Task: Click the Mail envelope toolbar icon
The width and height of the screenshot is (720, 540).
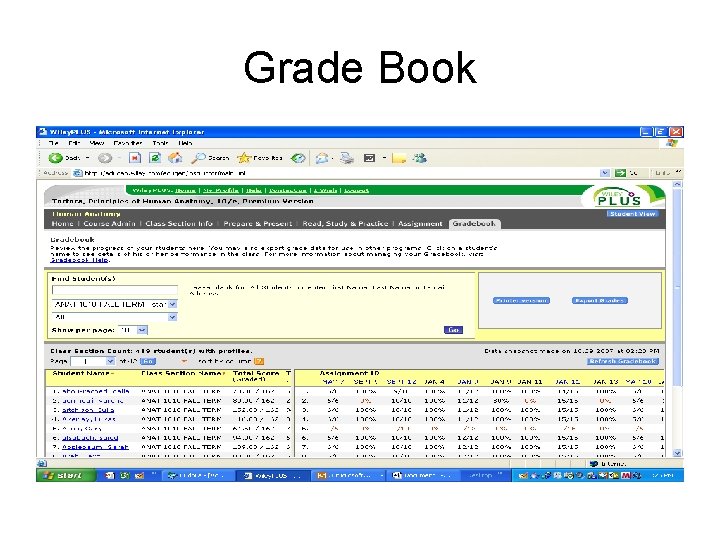Action: (x=322, y=158)
